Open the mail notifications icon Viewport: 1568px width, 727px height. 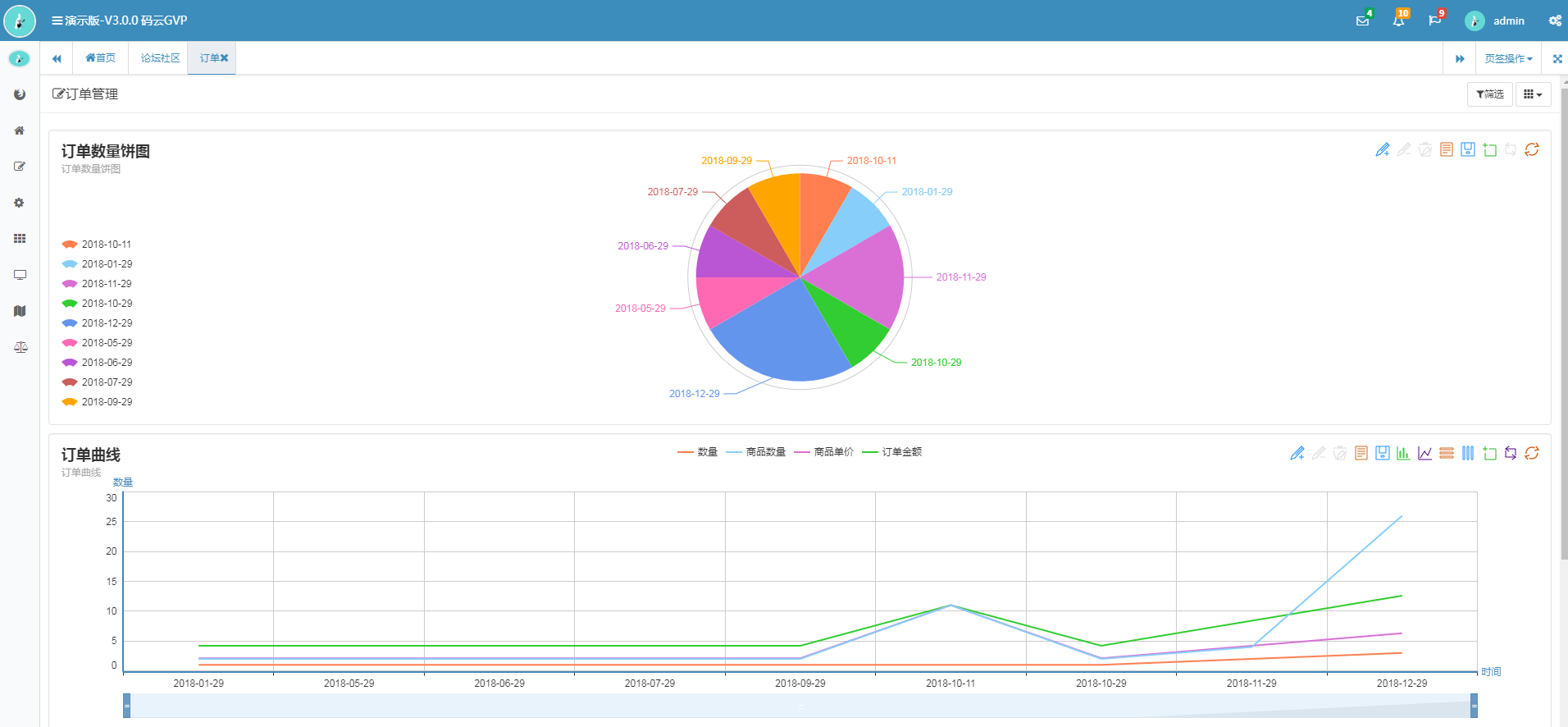pyautogui.click(x=1363, y=21)
